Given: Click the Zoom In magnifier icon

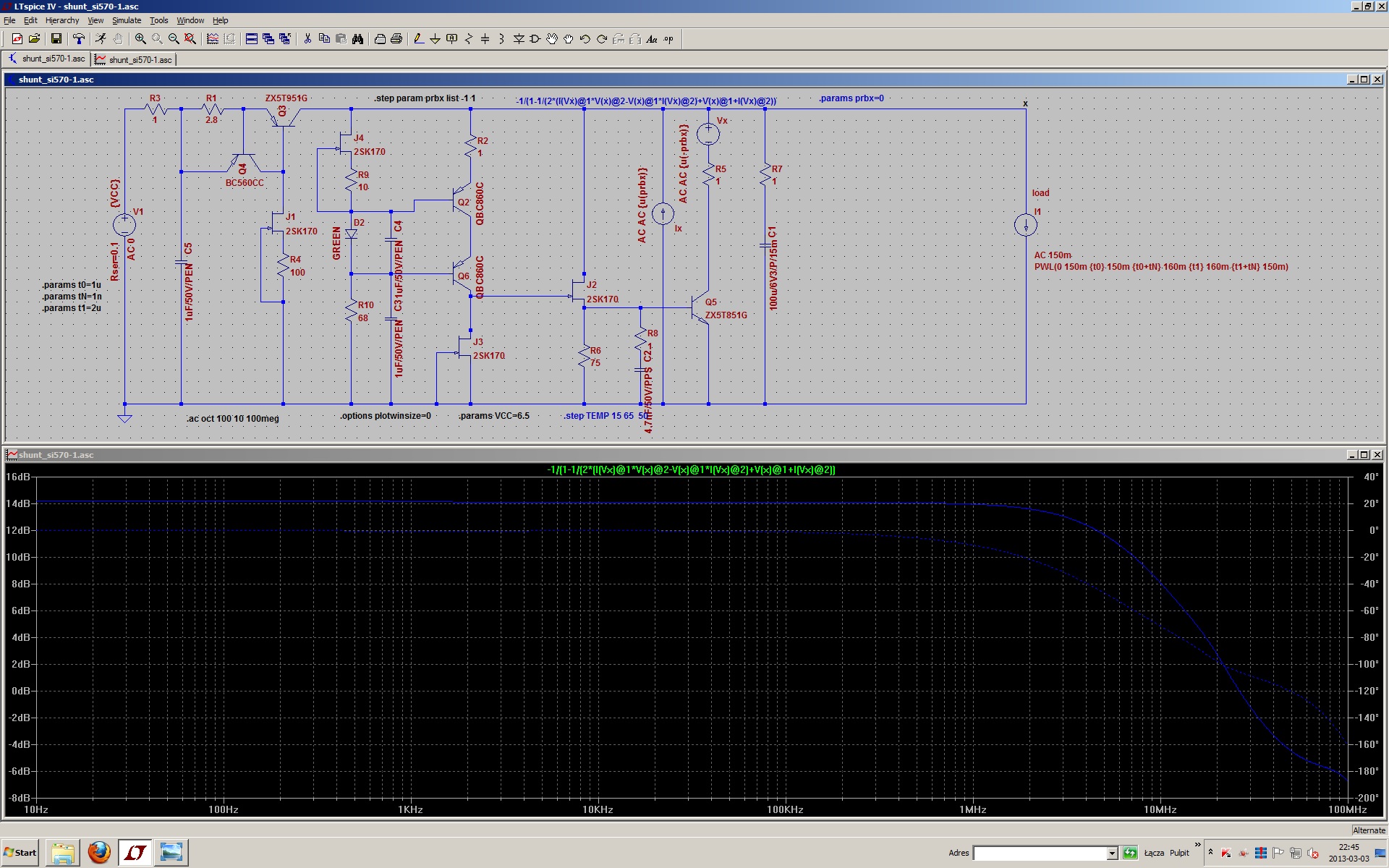Looking at the screenshot, I should (x=140, y=39).
